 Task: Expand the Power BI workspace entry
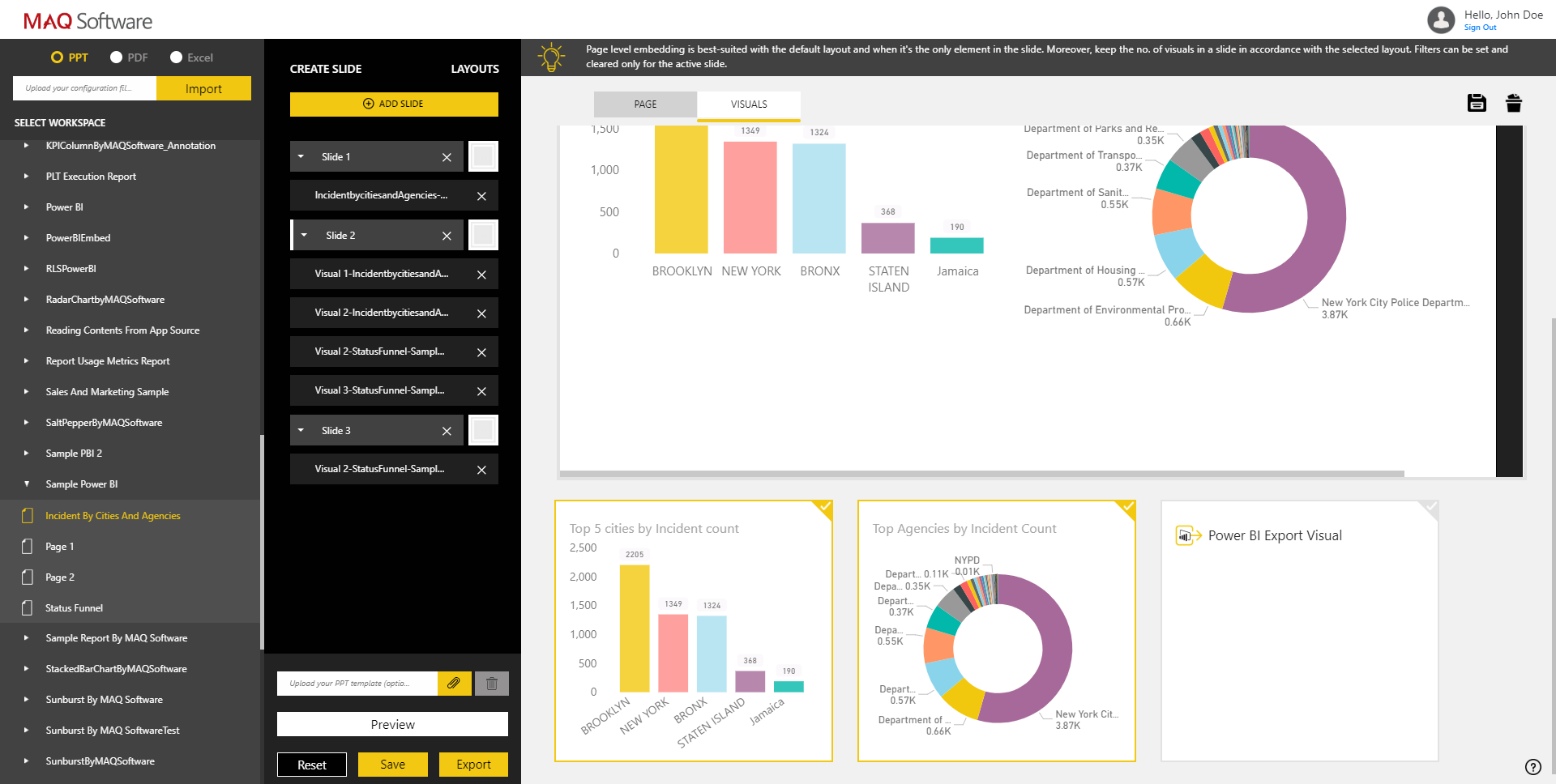point(25,207)
